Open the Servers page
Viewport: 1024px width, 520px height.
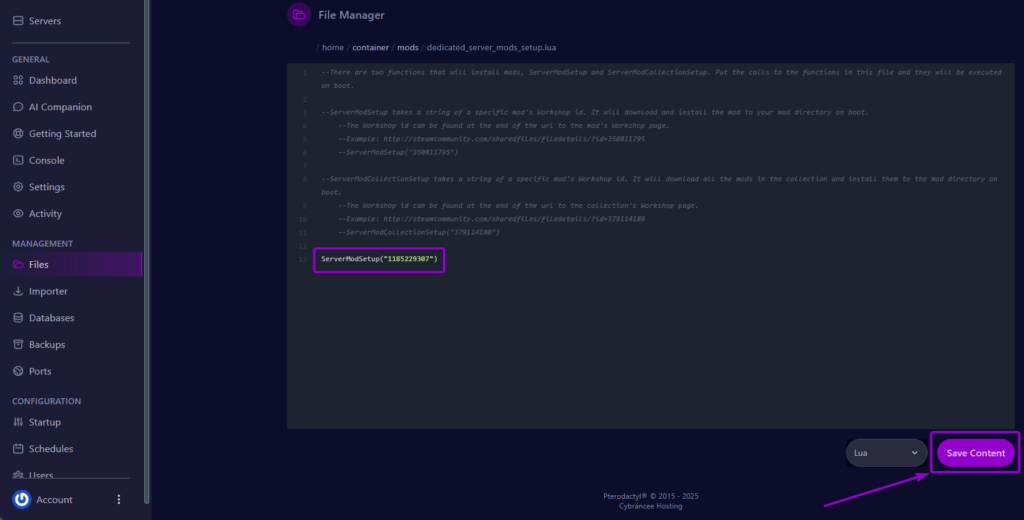coord(45,21)
